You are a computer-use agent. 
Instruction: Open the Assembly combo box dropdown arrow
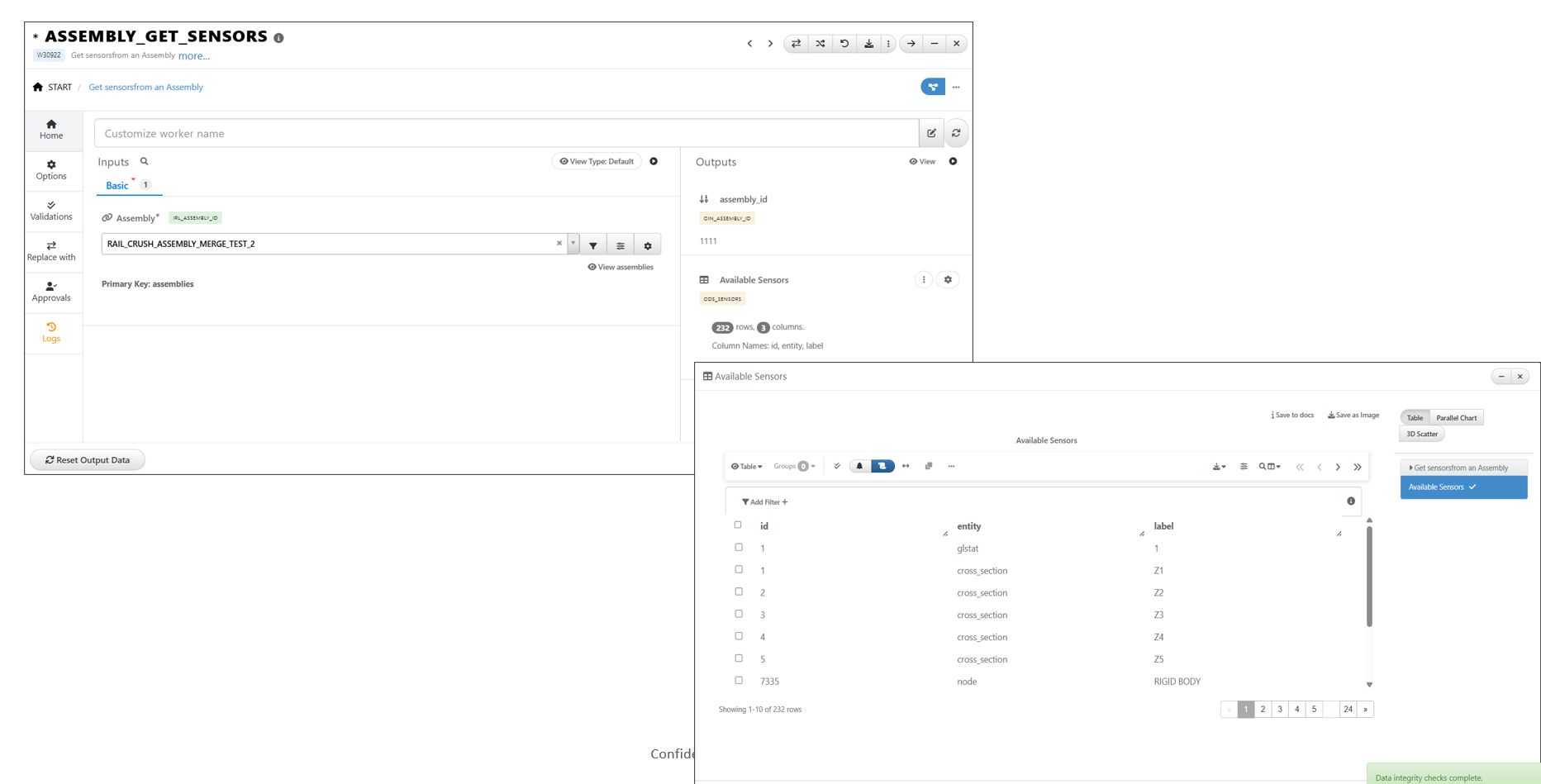(x=573, y=244)
